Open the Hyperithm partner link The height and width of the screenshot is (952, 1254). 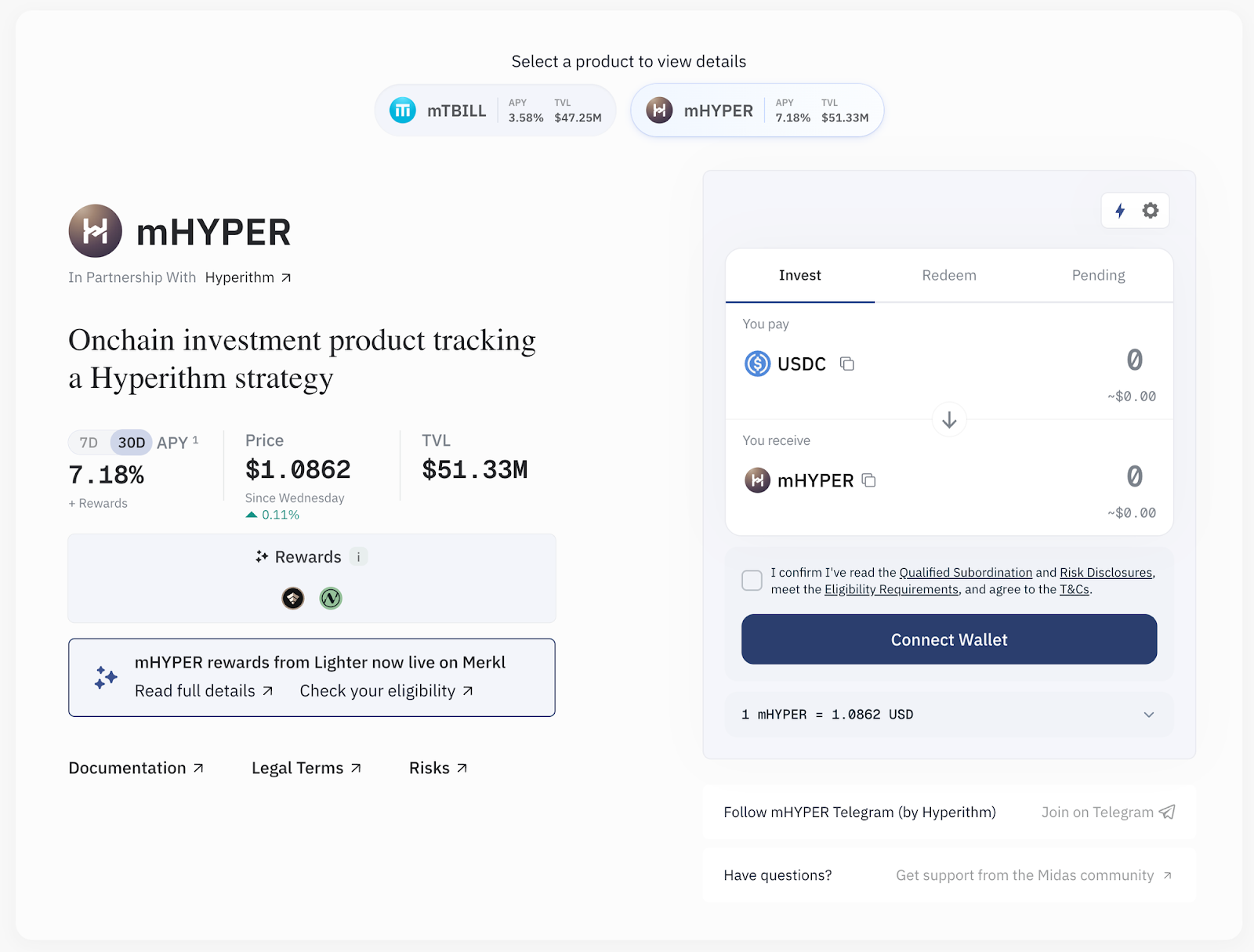click(x=248, y=277)
